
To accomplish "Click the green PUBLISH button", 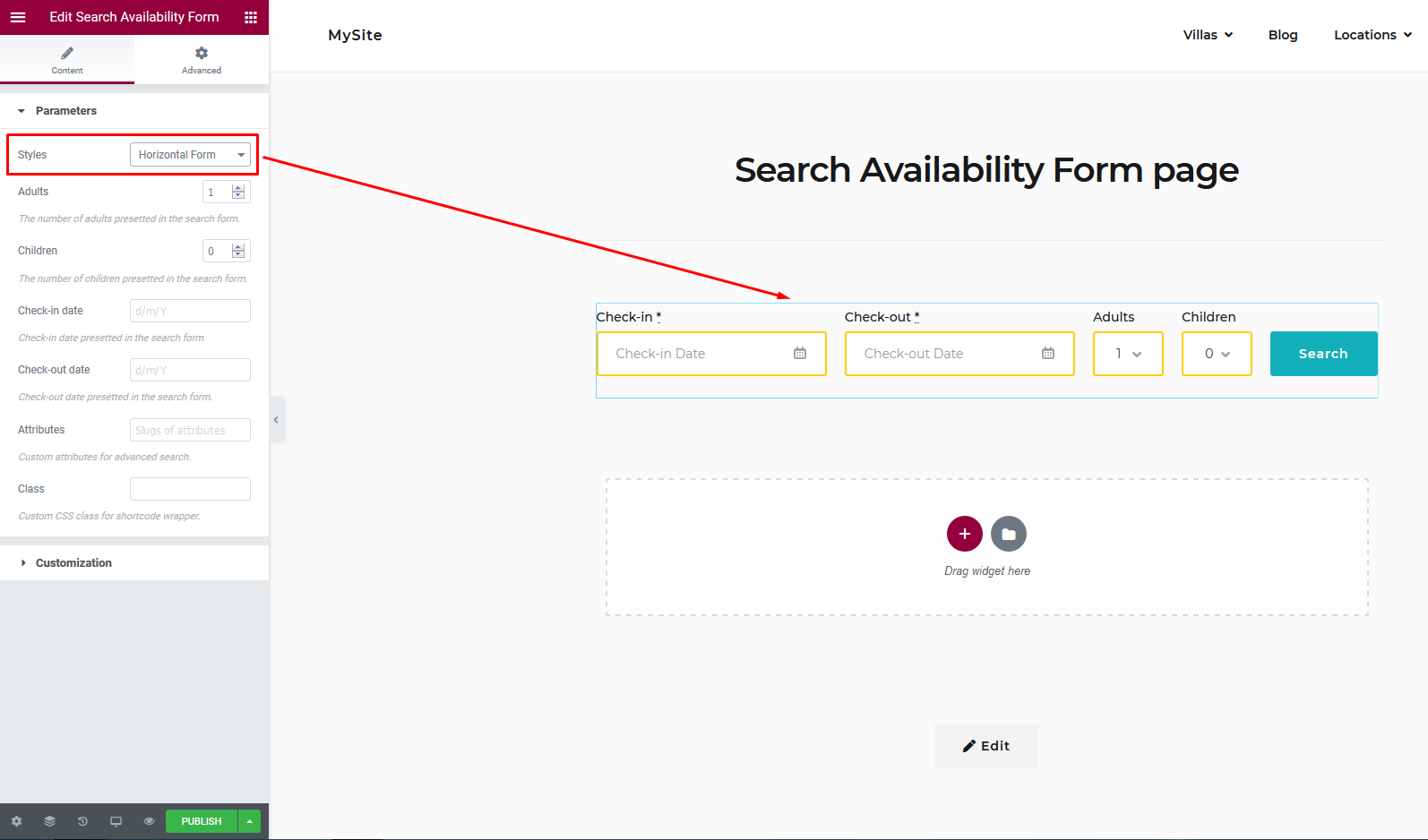I will tap(202, 821).
